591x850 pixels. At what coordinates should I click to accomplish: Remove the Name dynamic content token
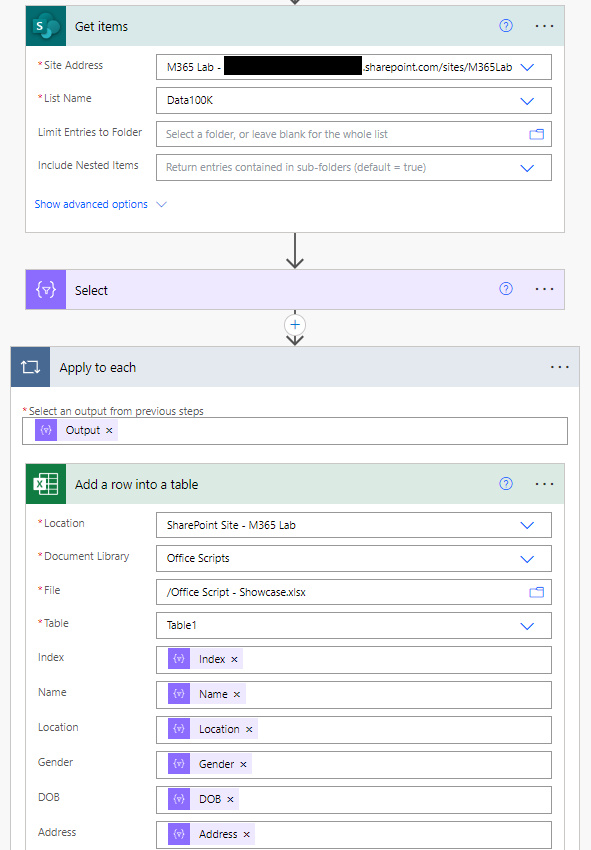coord(237,694)
